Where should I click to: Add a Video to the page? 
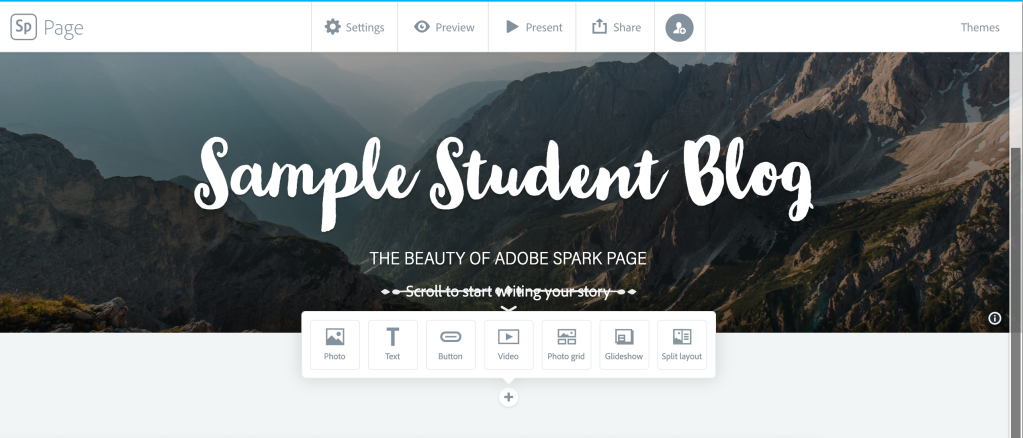[x=508, y=345]
